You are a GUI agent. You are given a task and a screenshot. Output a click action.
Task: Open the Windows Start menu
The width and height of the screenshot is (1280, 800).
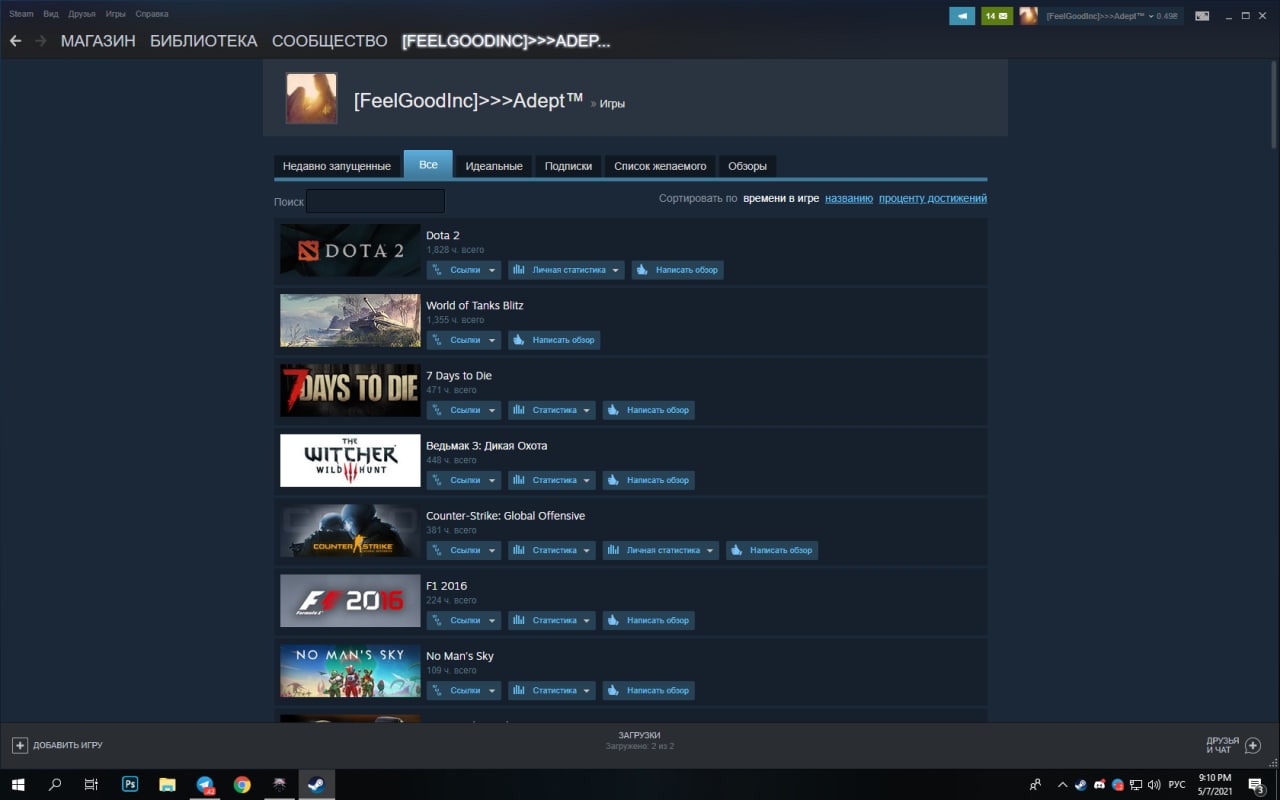click(x=19, y=785)
